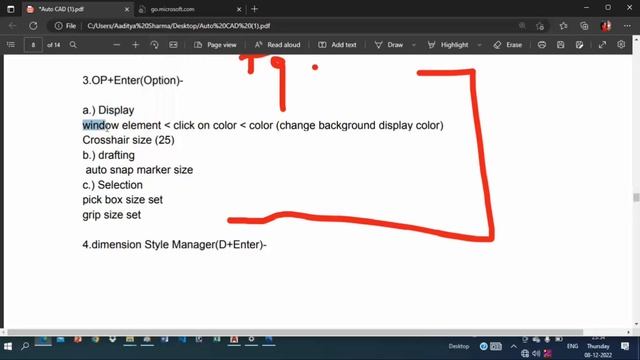640x360 pixels.
Task: Click the 'pick box size set' line
Action: click(122, 200)
